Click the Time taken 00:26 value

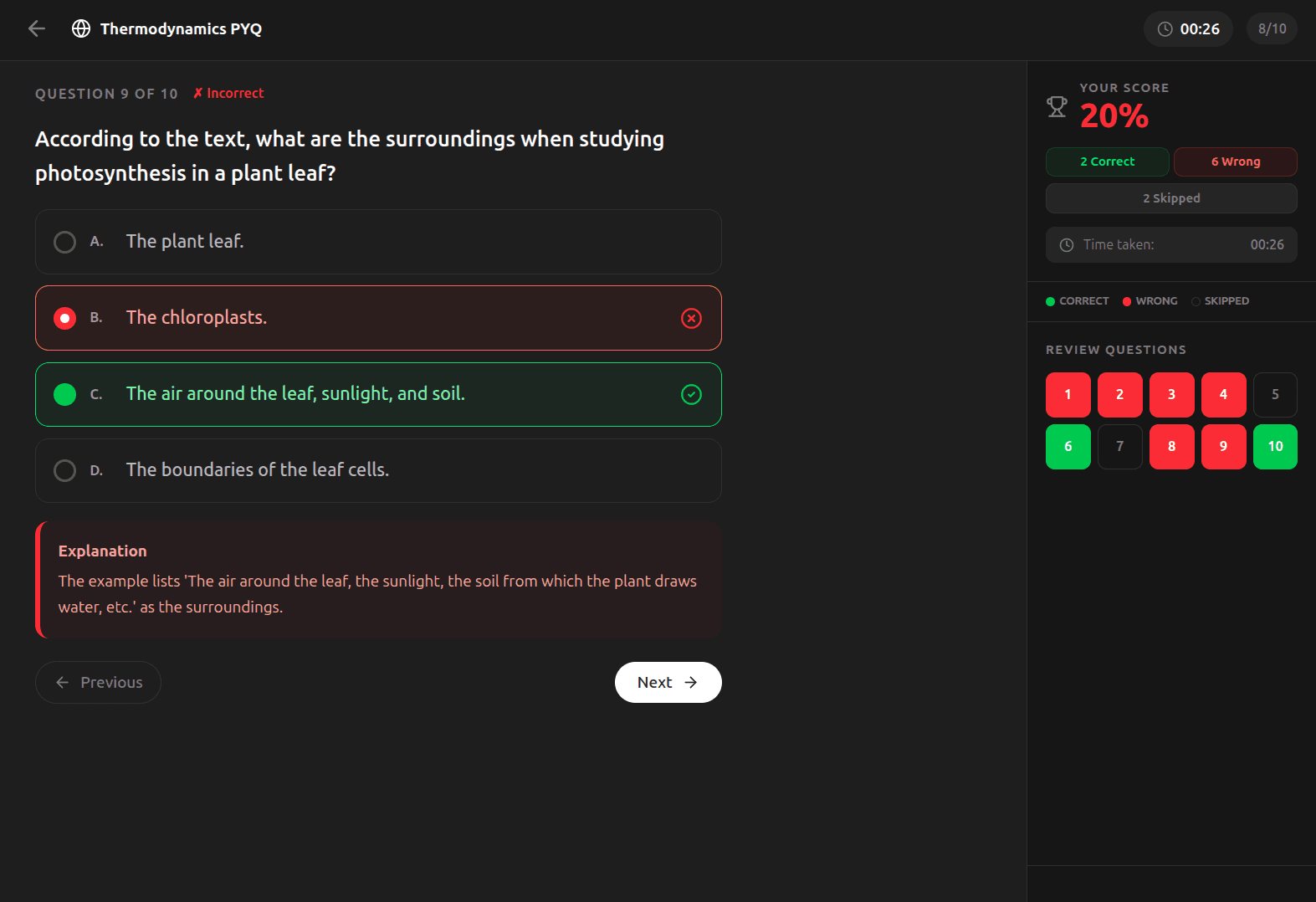point(1267,245)
